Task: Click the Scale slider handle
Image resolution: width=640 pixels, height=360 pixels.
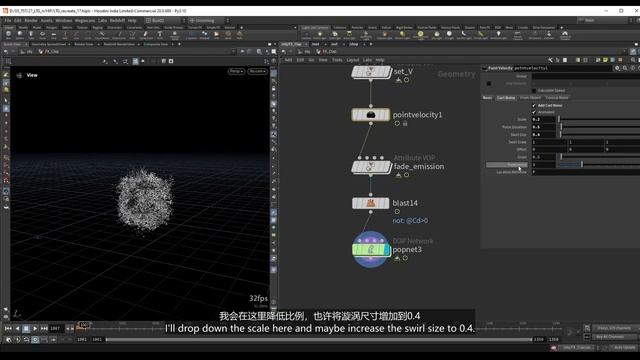Action: (x=559, y=120)
